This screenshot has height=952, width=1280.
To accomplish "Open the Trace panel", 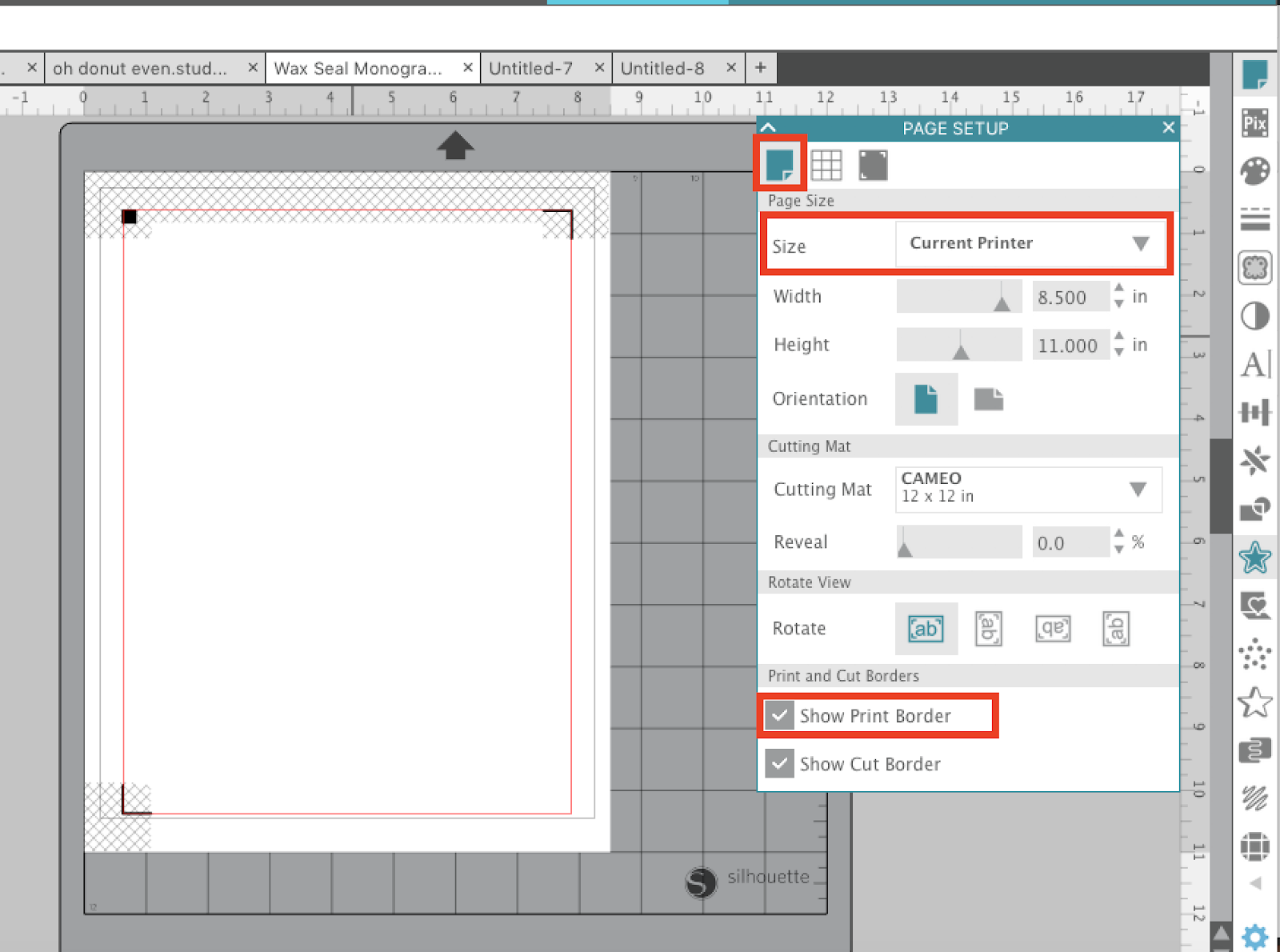I will click(1255, 270).
